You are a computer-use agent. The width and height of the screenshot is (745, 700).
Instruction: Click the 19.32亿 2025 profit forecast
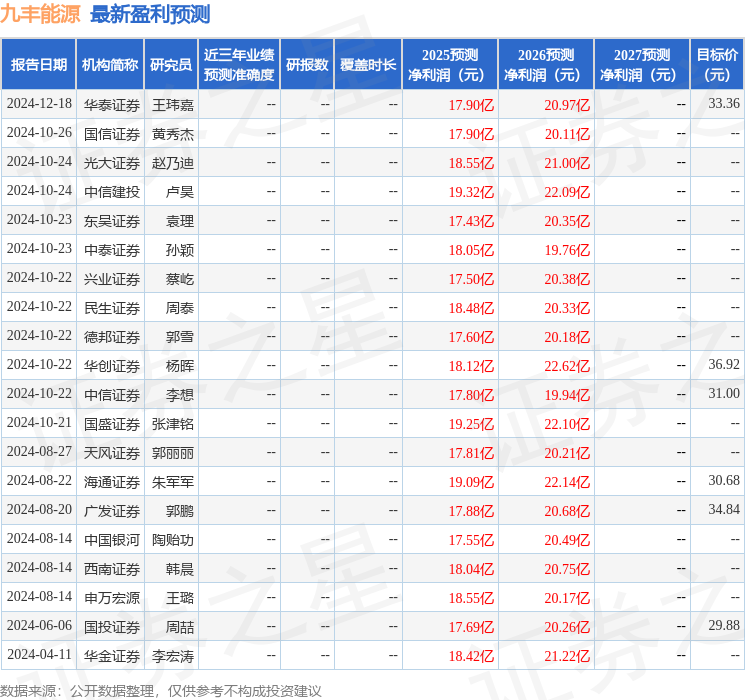pyautogui.click(x=471, y=192)
